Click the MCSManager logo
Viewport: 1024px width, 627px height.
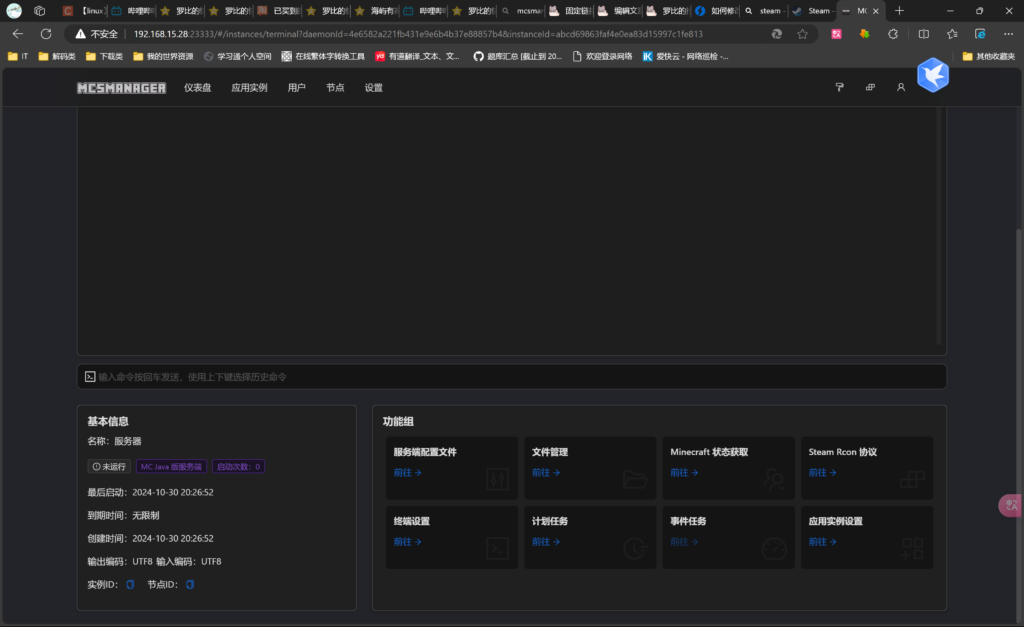[x=121, y=88]
